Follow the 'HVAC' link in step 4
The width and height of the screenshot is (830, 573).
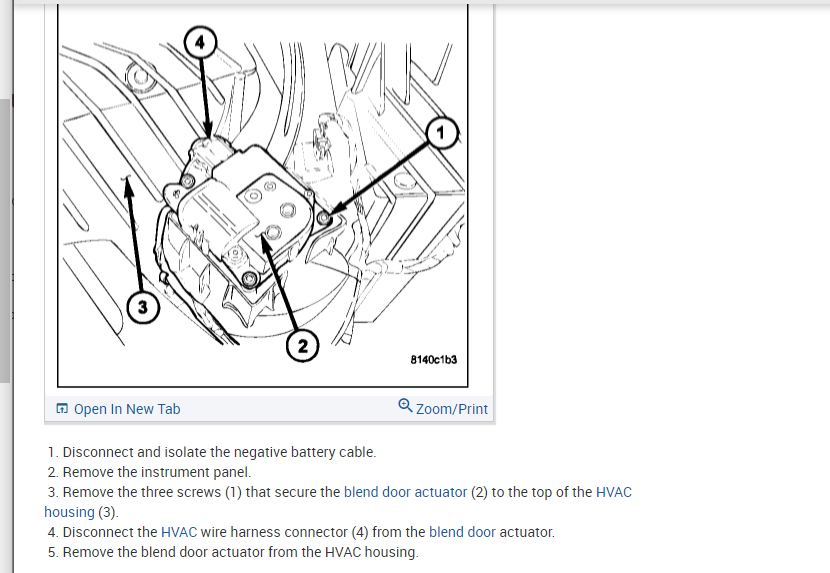[x=179, y=532]
